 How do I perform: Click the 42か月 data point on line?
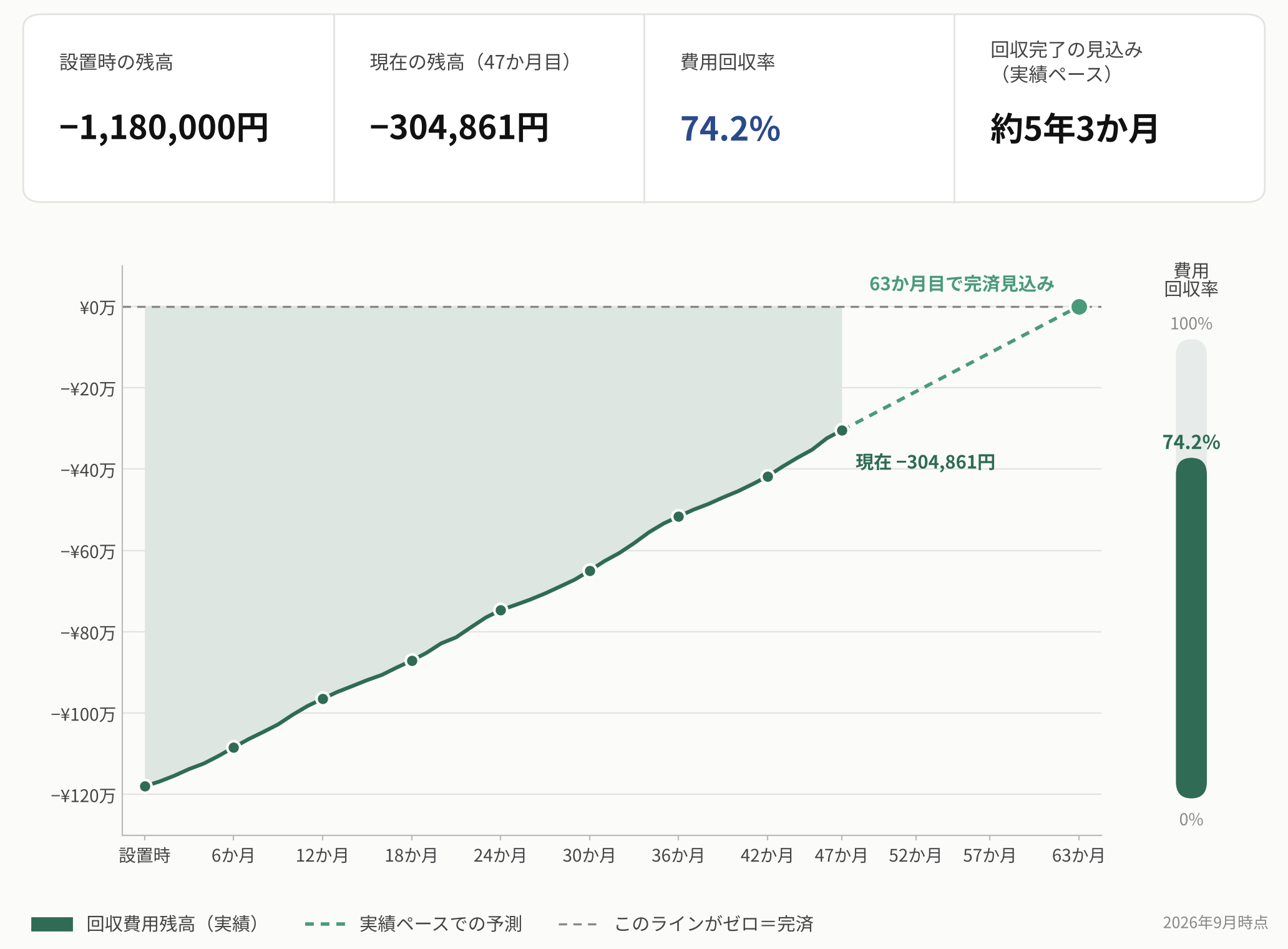pos(768,476)
